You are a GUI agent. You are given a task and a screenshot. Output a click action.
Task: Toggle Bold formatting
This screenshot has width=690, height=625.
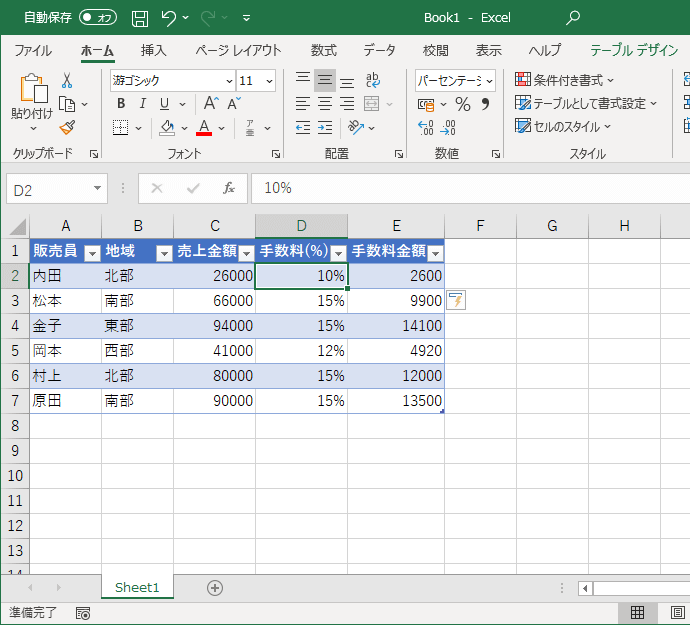coord(121,104)
